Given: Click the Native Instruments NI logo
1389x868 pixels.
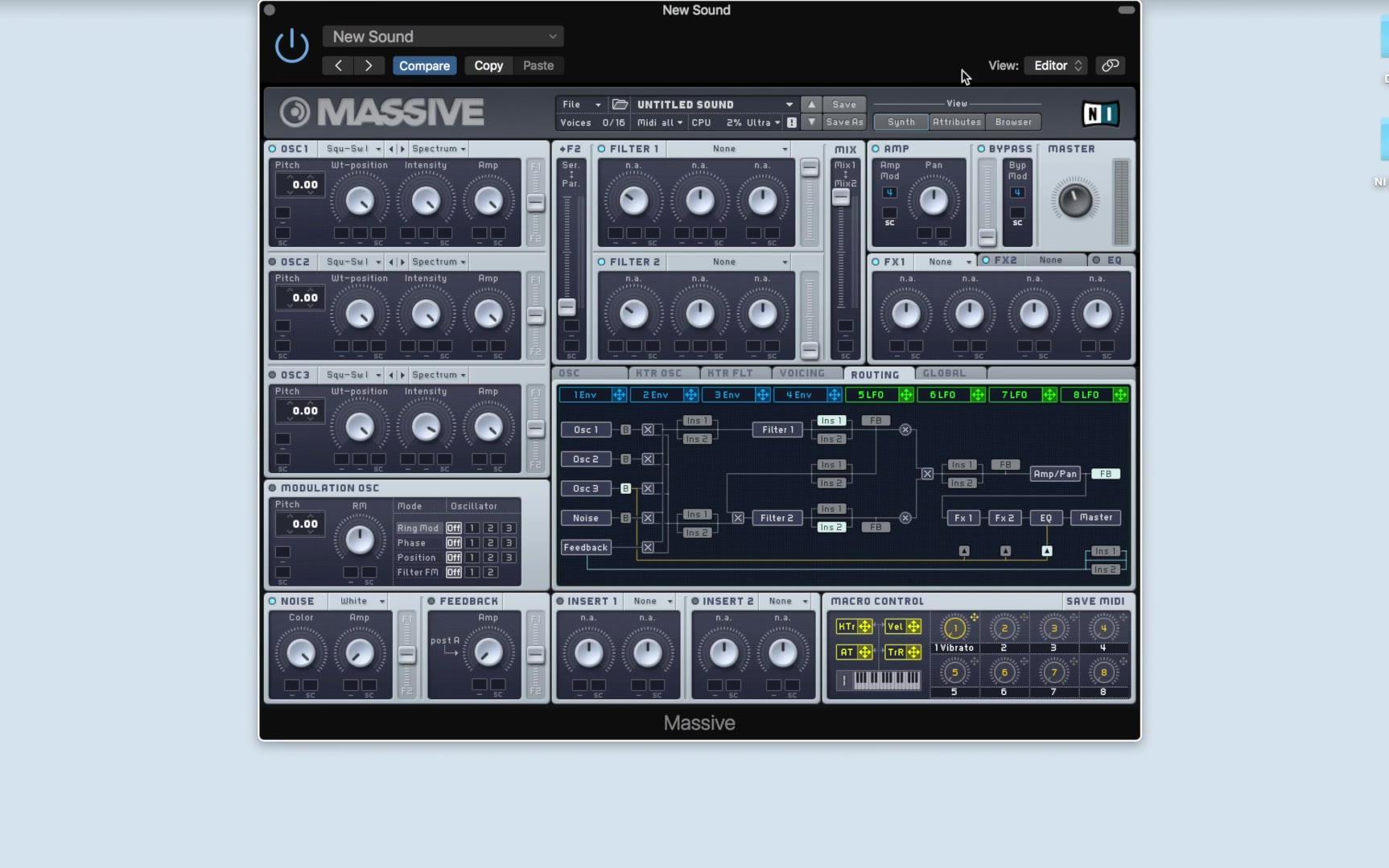Looking at the screenshot, I should coord(1100,113).
